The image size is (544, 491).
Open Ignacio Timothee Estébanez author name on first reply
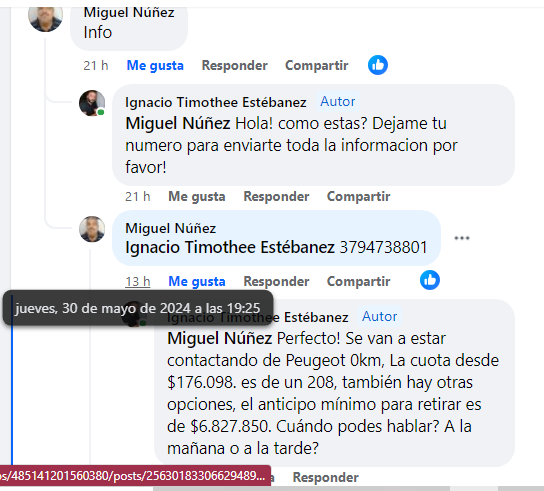[215, 102]
